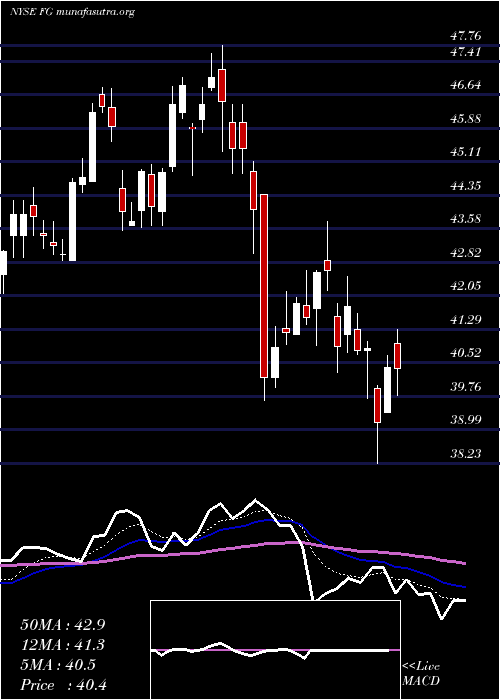
Task: Click inside the MACD inset chart
Action: [275, 650]
